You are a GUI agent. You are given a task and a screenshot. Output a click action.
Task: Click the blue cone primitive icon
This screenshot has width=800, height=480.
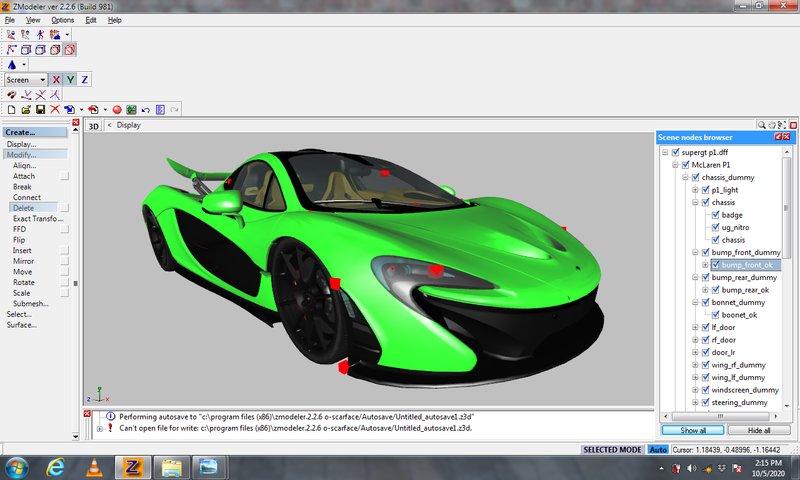click(12, 65)
